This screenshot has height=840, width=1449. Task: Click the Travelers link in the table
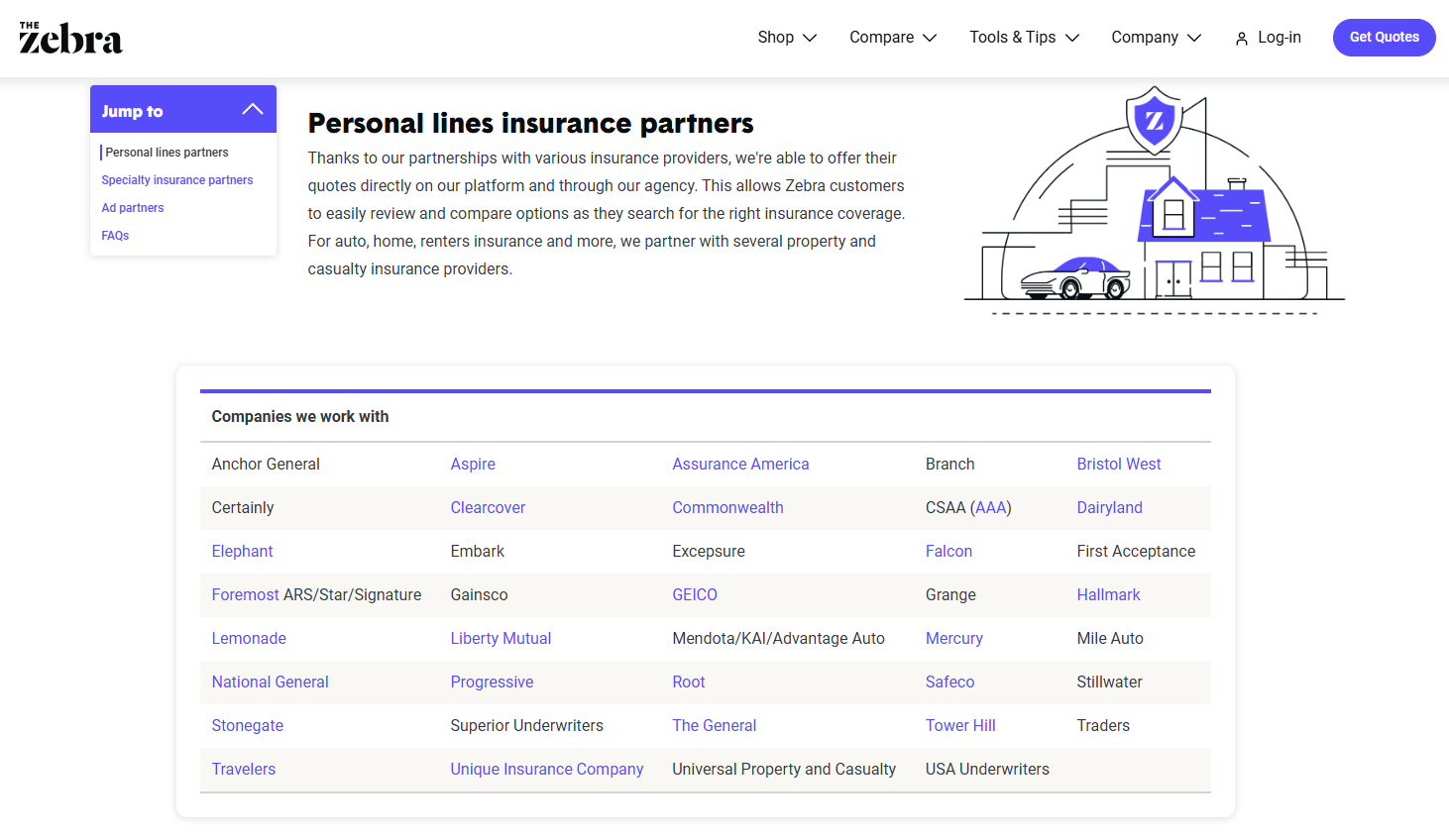pyautogui.click(x=244, y=769)
